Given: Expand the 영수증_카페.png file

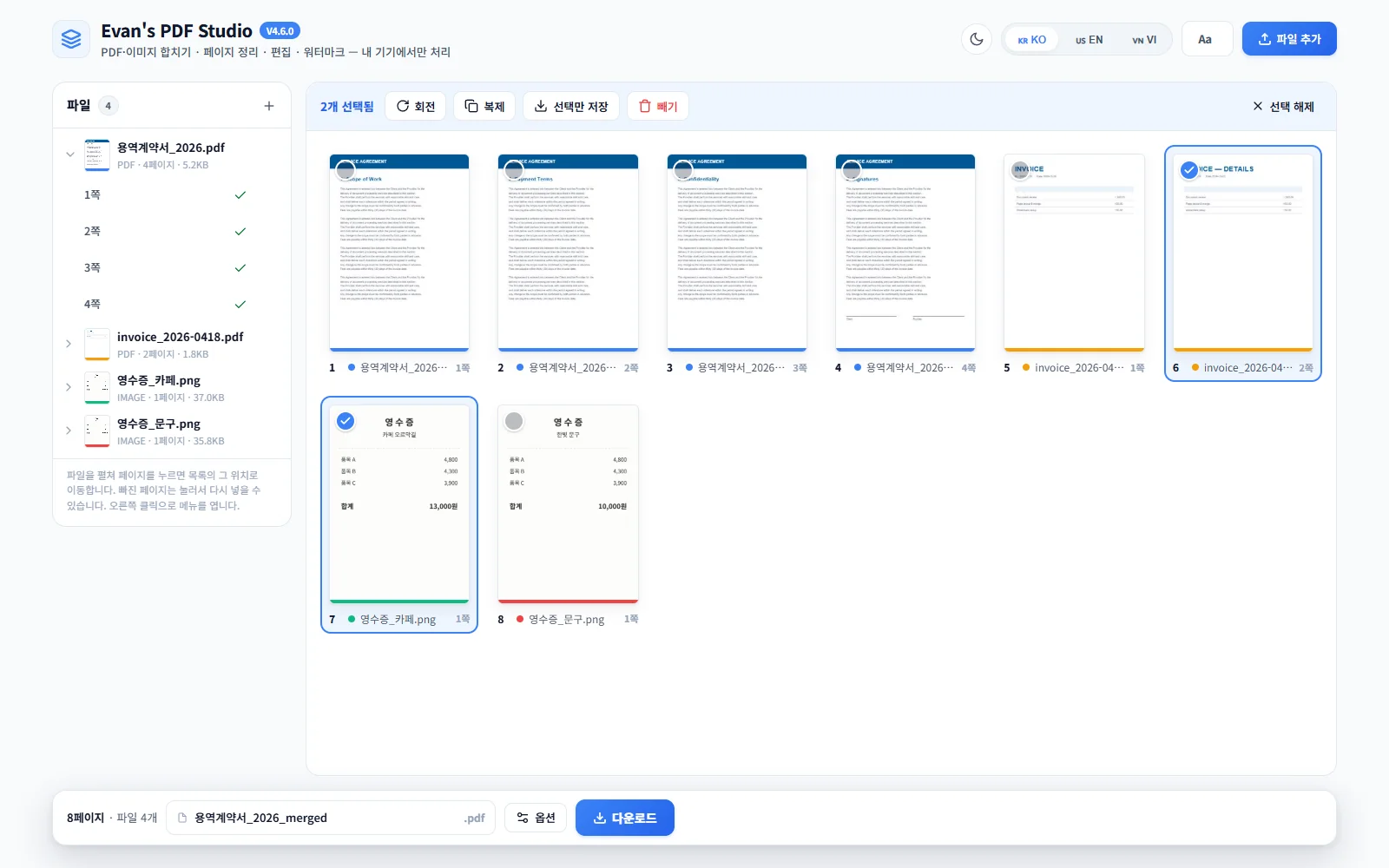Looking at the screenshot, I should [x=69, y=388].
